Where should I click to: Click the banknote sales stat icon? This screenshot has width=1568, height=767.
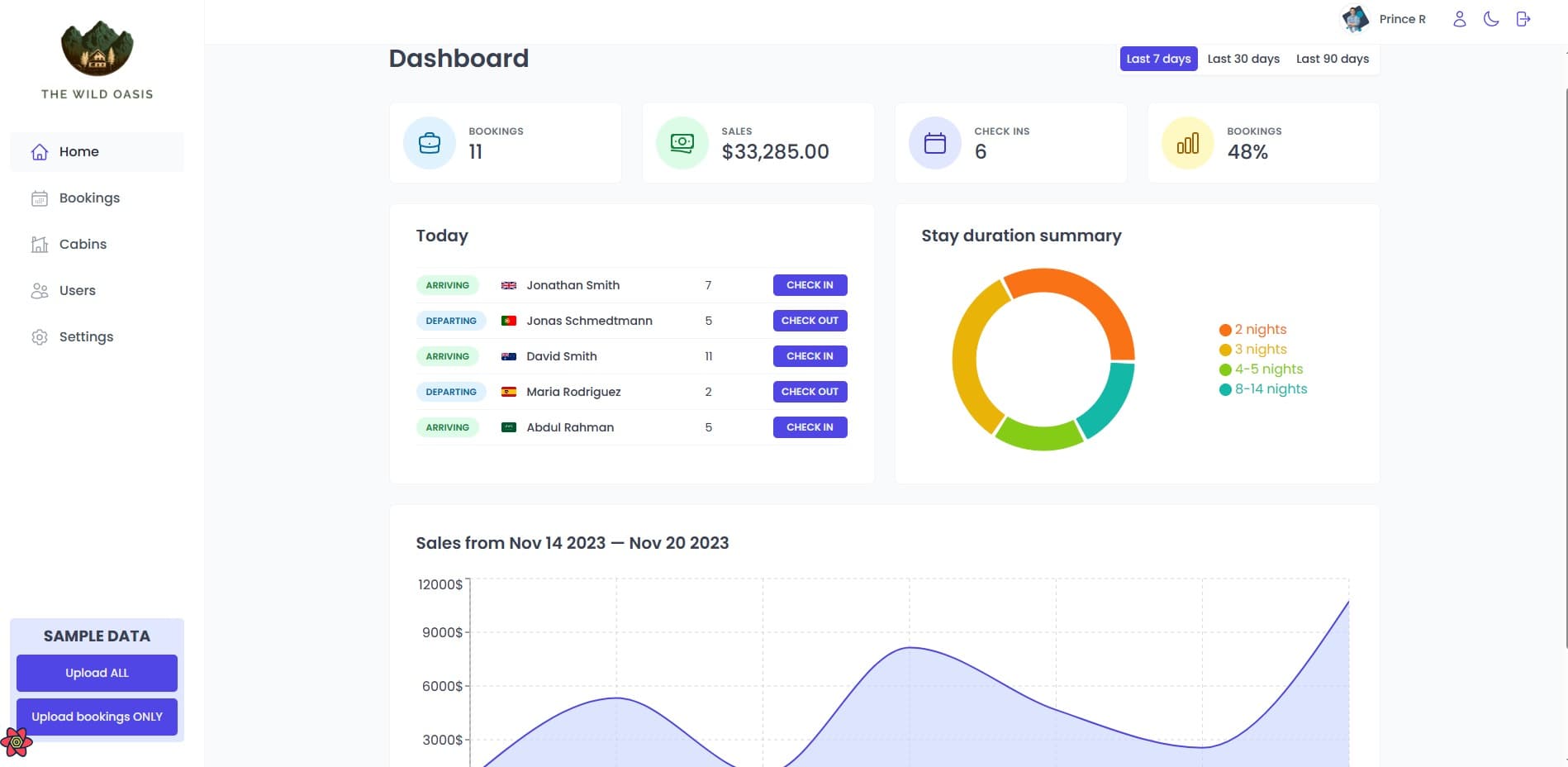(x=682, y=143)
